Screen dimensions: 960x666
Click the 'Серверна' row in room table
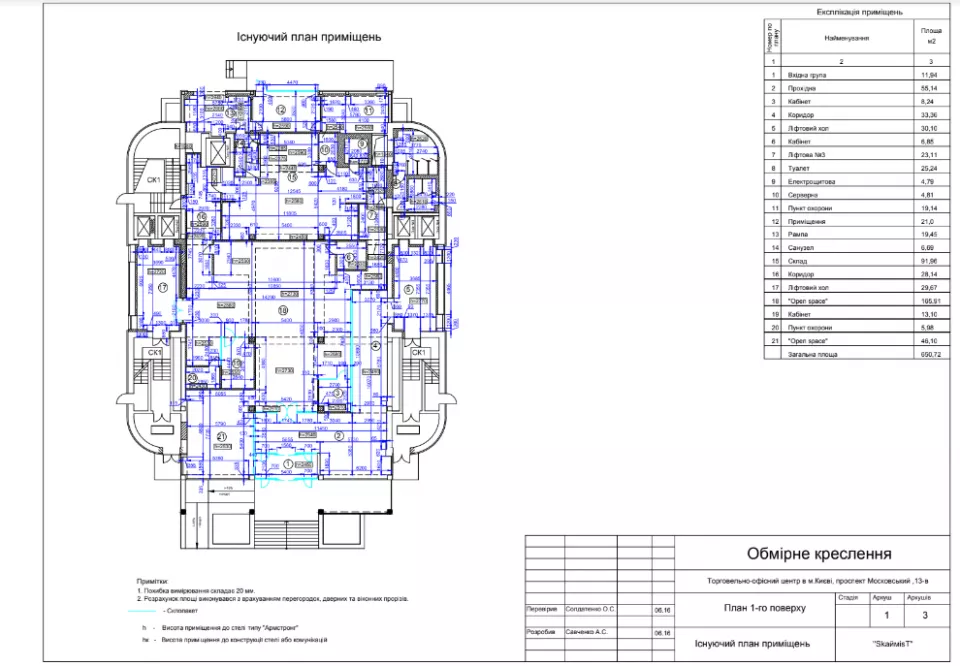[836, 196]
